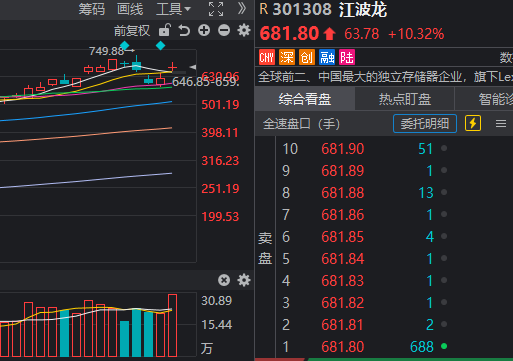Select sell level 2 price 681.81
Image resolution: width=513 pixels, height=361 pixels.
tap(343, 325)
